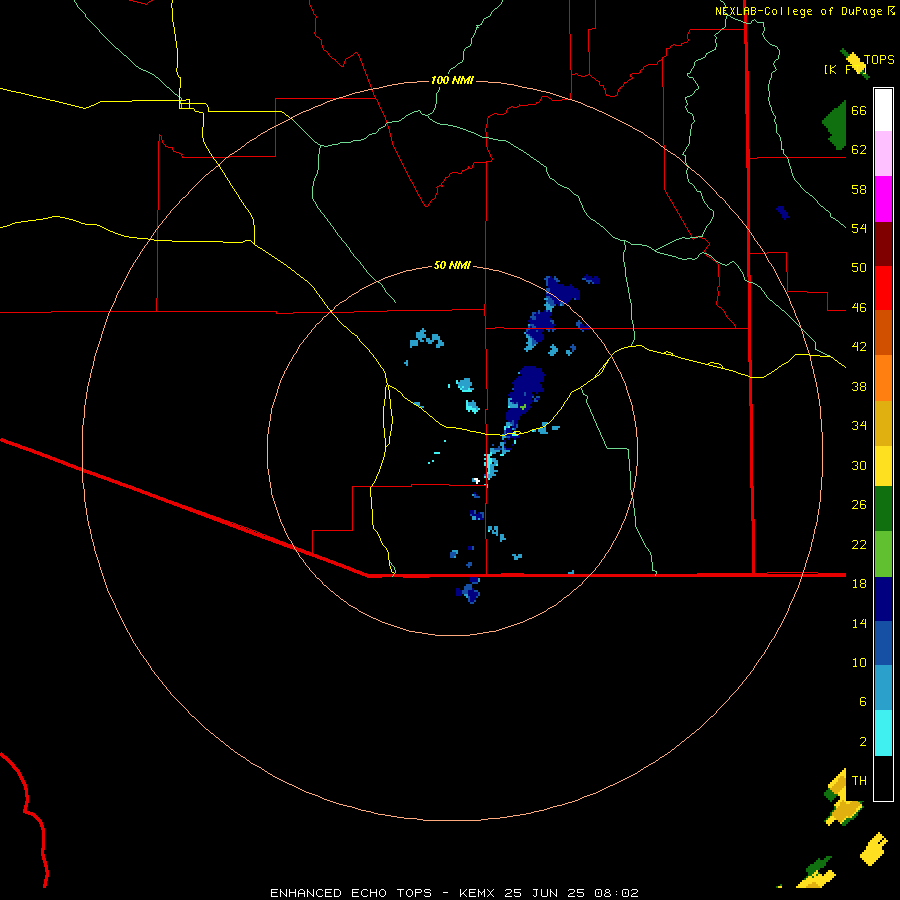Click the NEXLAB-College of DuPage label
The height and width of the screenshot is (900, 900).
pyautogui.click(x=799, y=11)
